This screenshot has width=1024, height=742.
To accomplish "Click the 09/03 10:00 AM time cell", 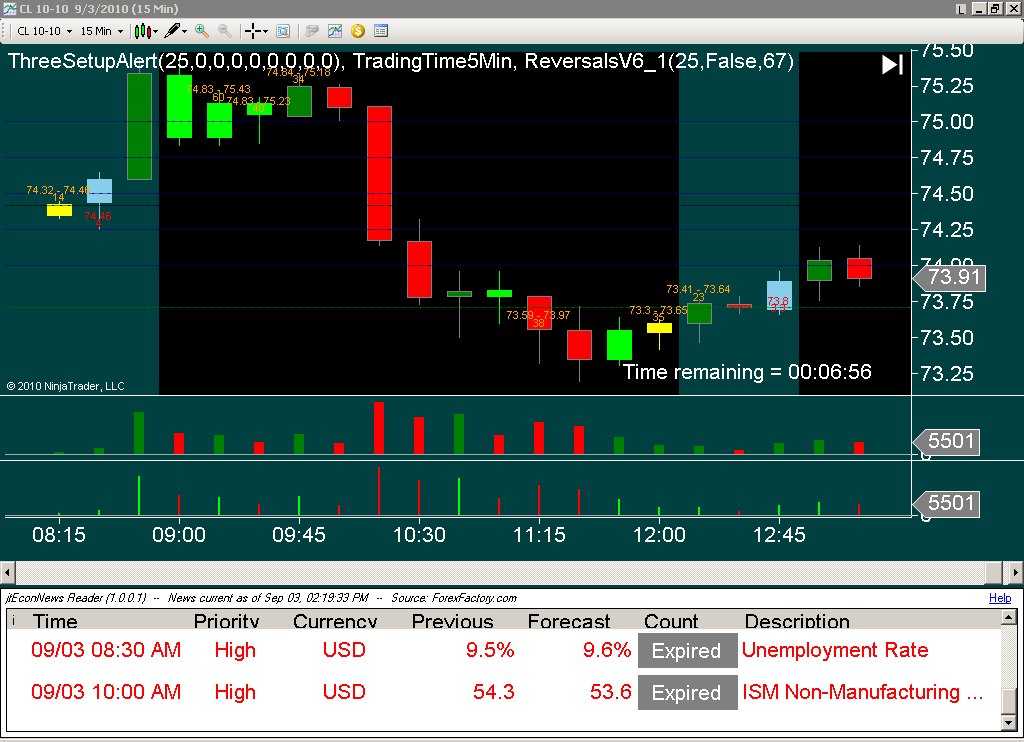I will [x=106, y=692].
